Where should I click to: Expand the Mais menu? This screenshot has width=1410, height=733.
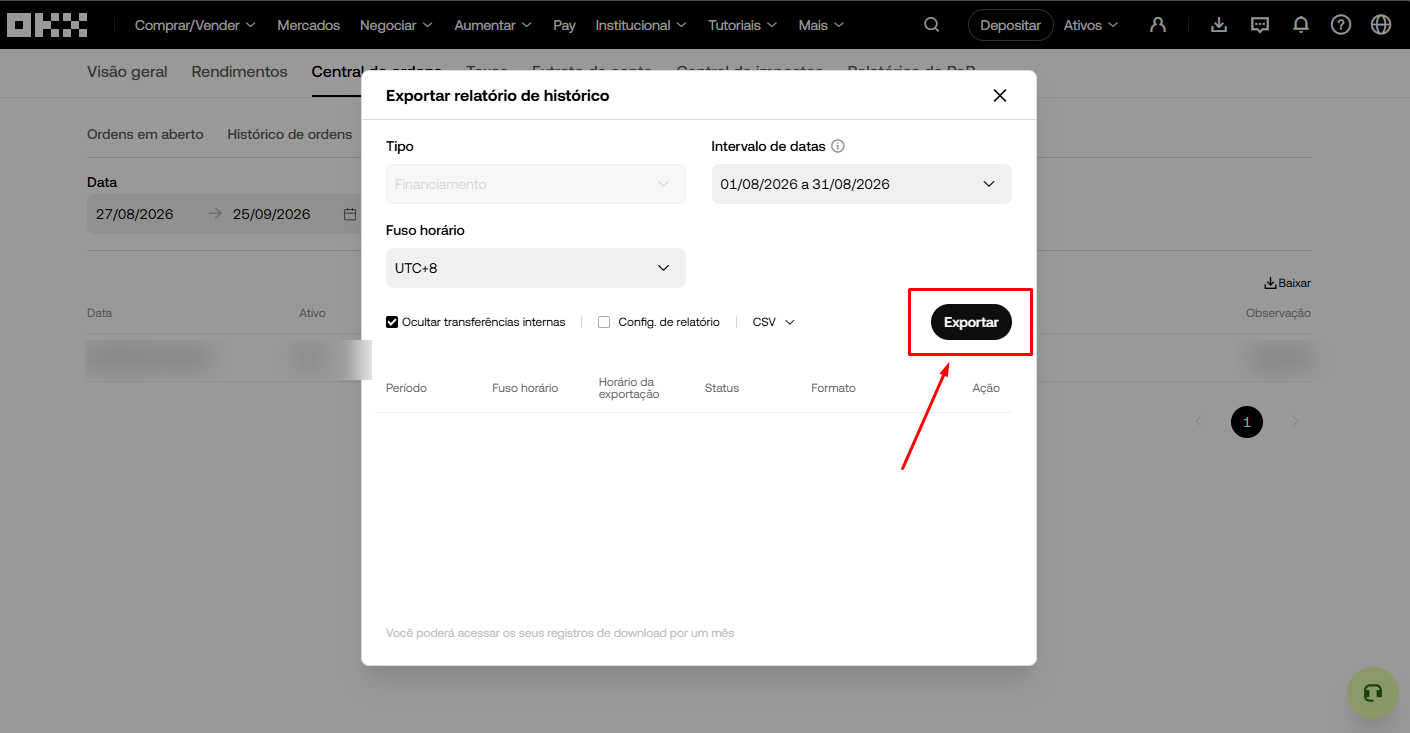(x=821, y=25)
